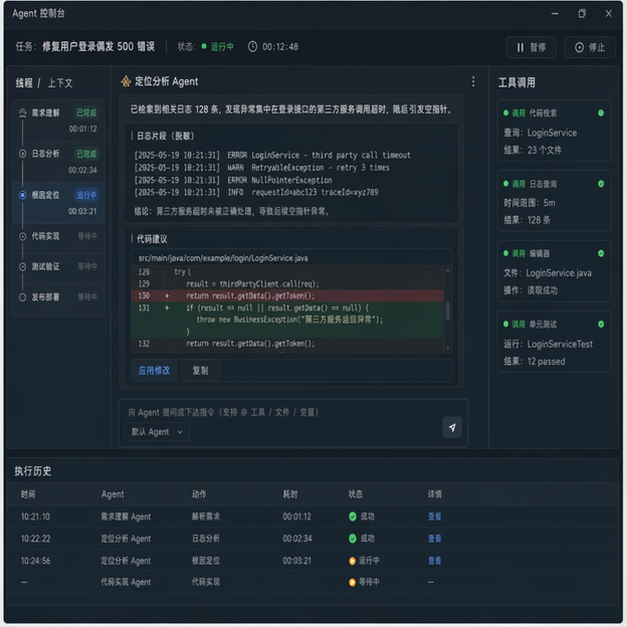Click the 结果: 12 passed text

534,361
